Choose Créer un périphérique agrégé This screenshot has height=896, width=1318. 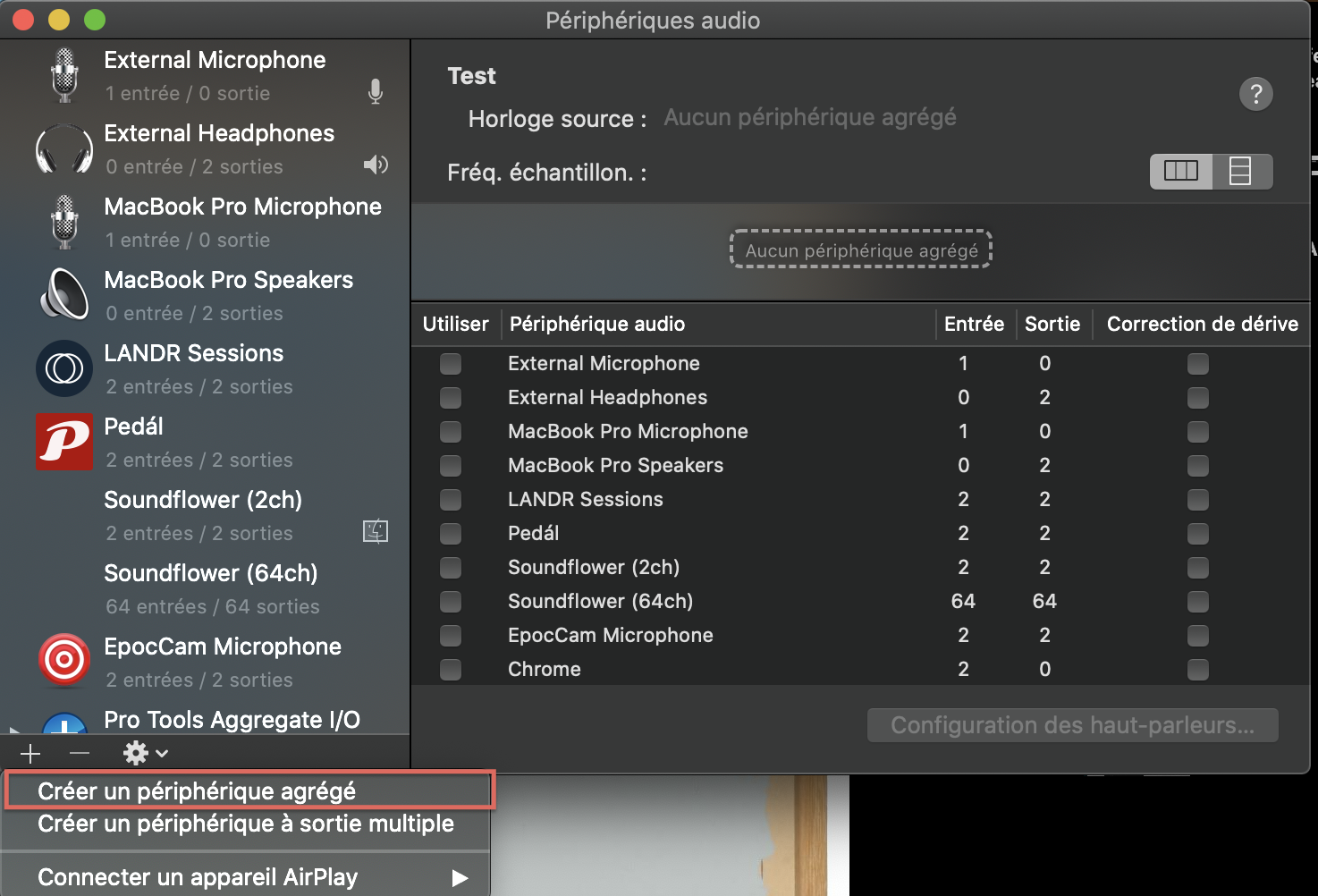[249, 790]
